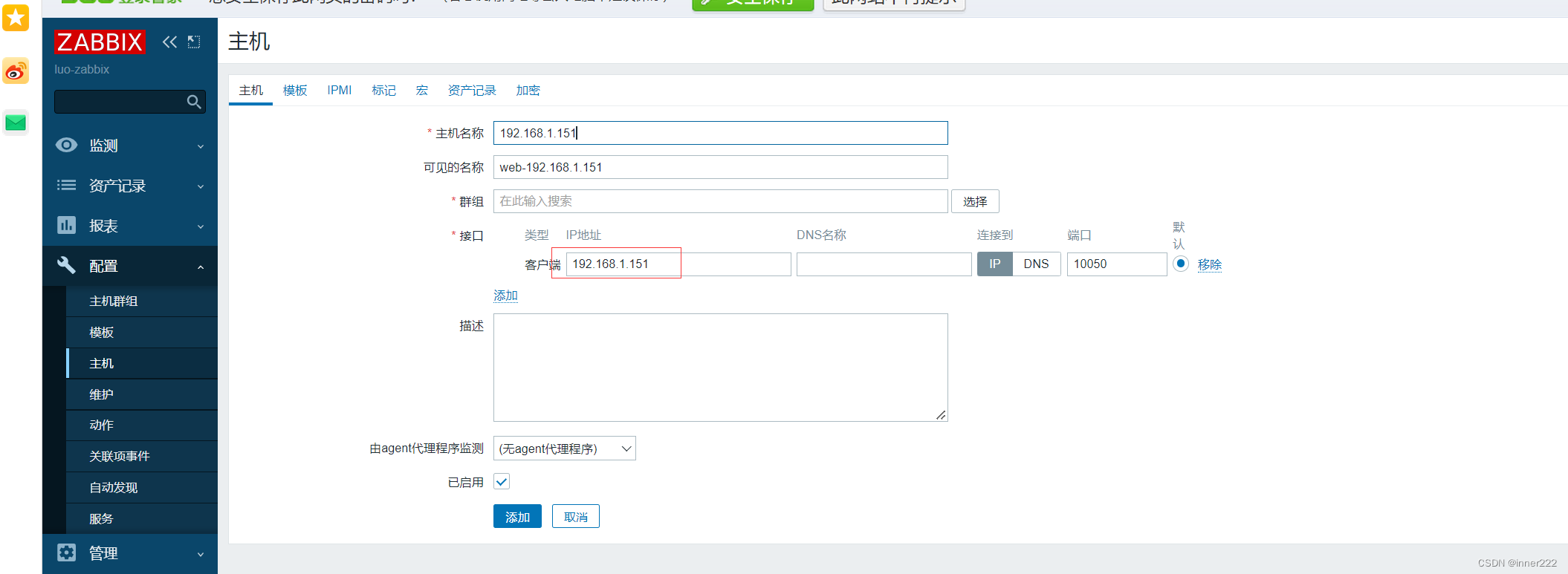Image resolution: width=1568 pixels, height=574 pixels.
Task: Focus the 群组 search field
Action: [x=721, y=201]
